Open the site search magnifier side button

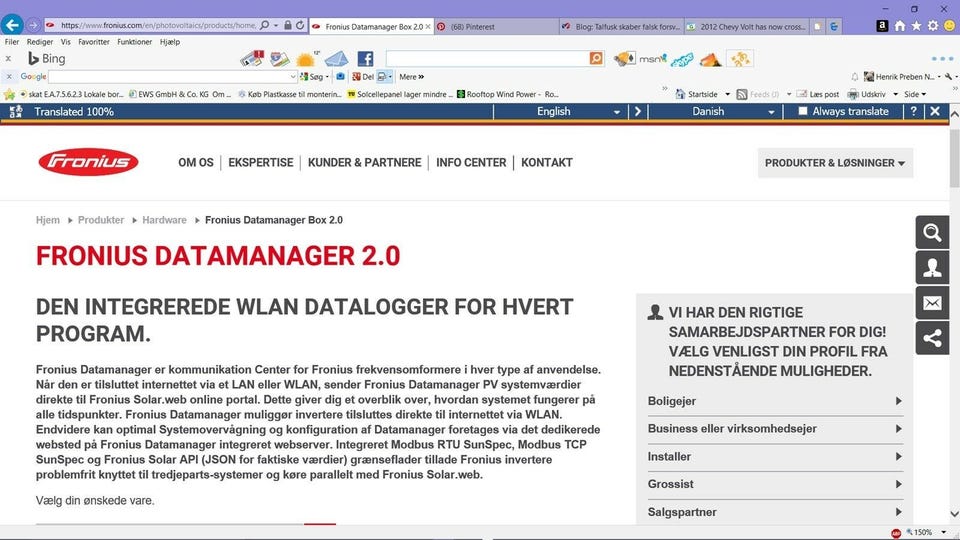coord(932,233)
